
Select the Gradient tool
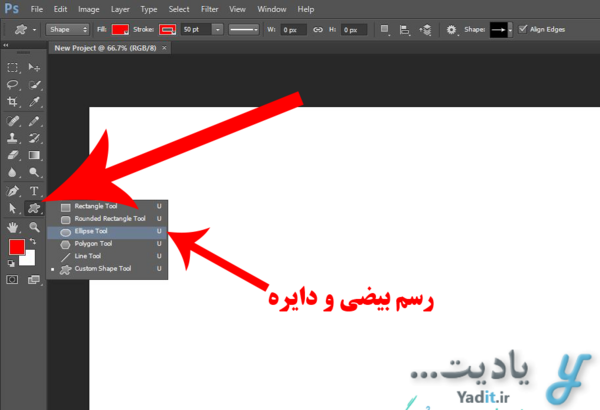click(34, 155)
